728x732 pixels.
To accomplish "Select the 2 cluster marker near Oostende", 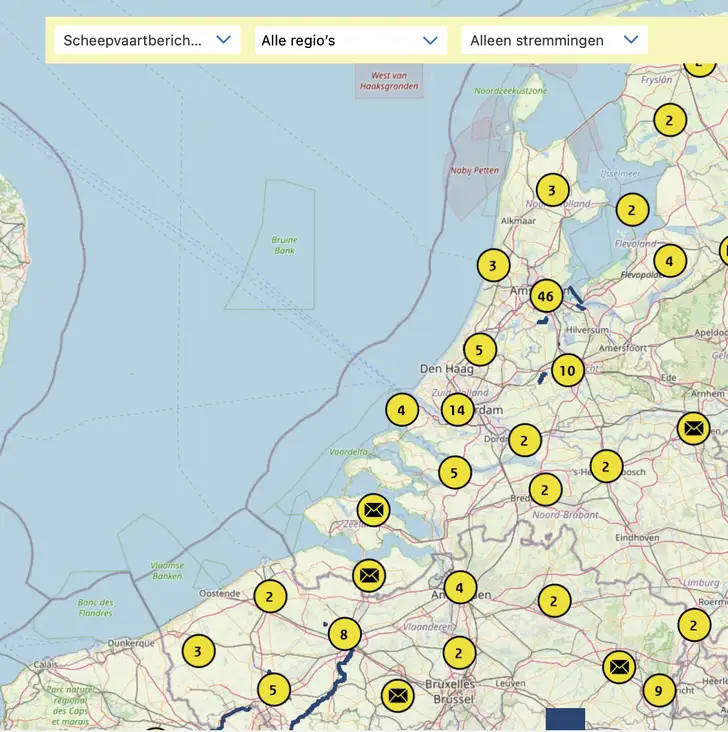I will (x=270, y=597).
